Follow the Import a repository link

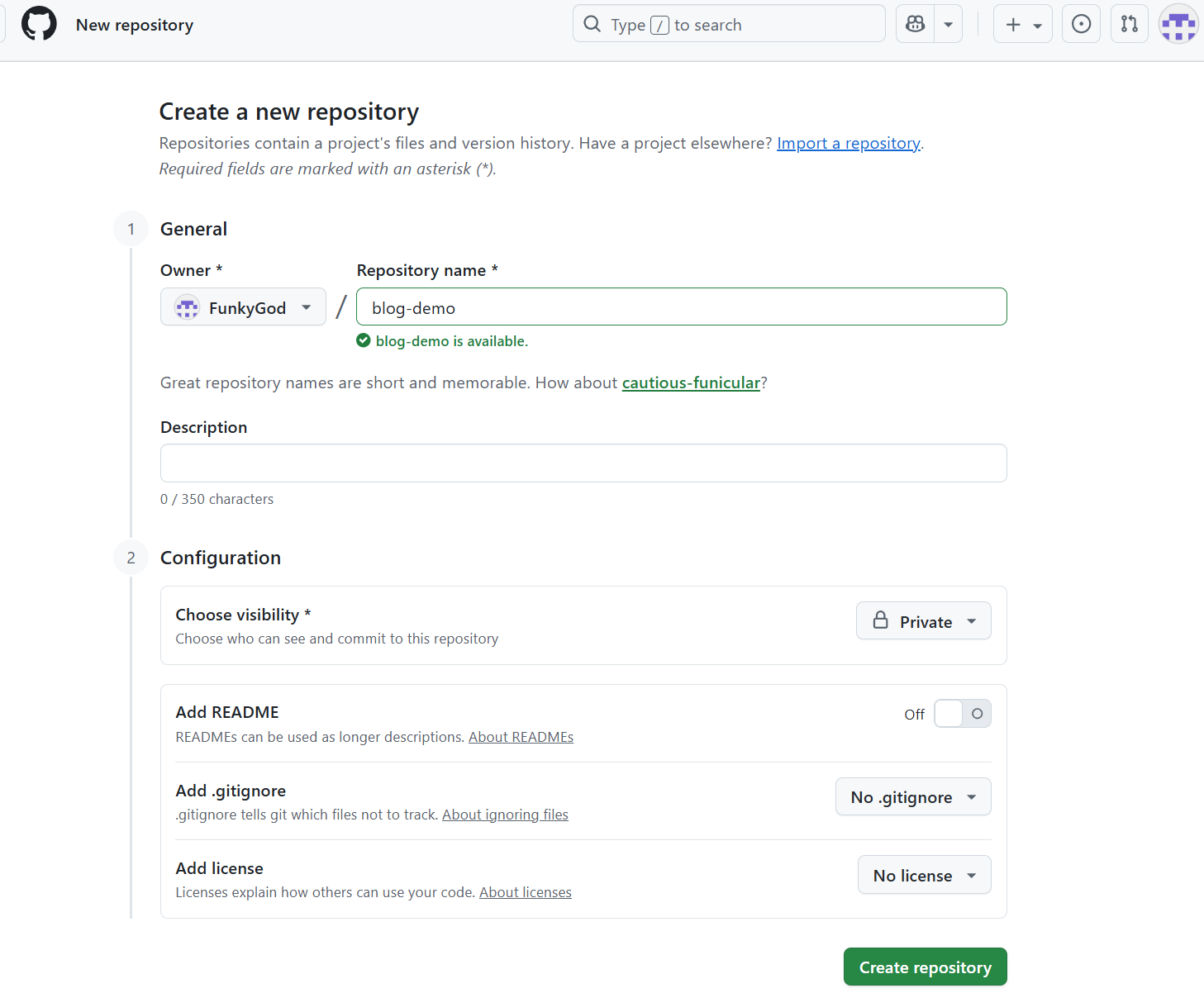click(x=848, y=144)
